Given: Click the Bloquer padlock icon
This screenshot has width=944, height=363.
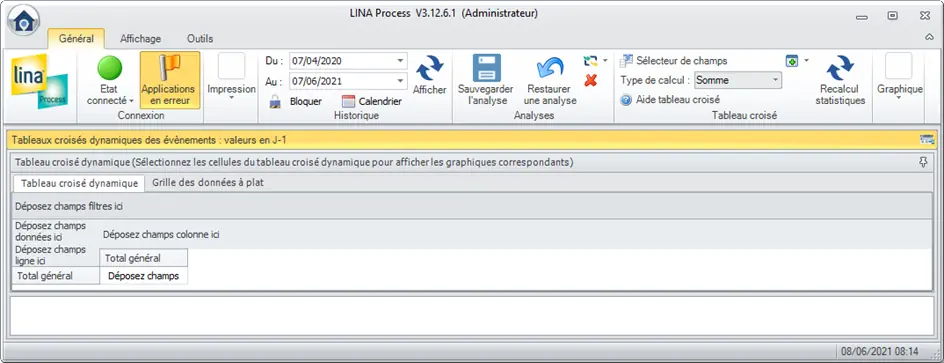Looking at the screenshot, I should click(x=275, y=101).
